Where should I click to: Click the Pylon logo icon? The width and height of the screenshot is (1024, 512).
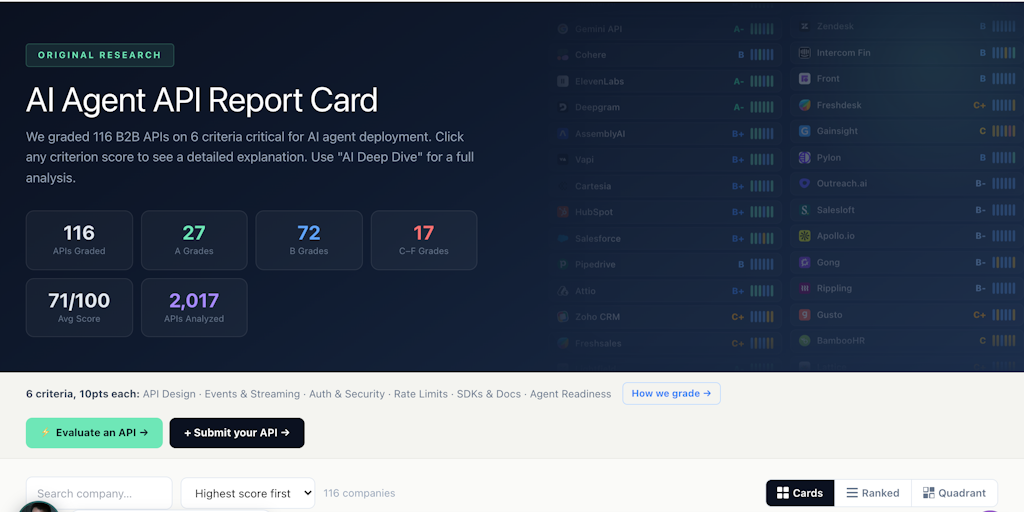(805, 157)
